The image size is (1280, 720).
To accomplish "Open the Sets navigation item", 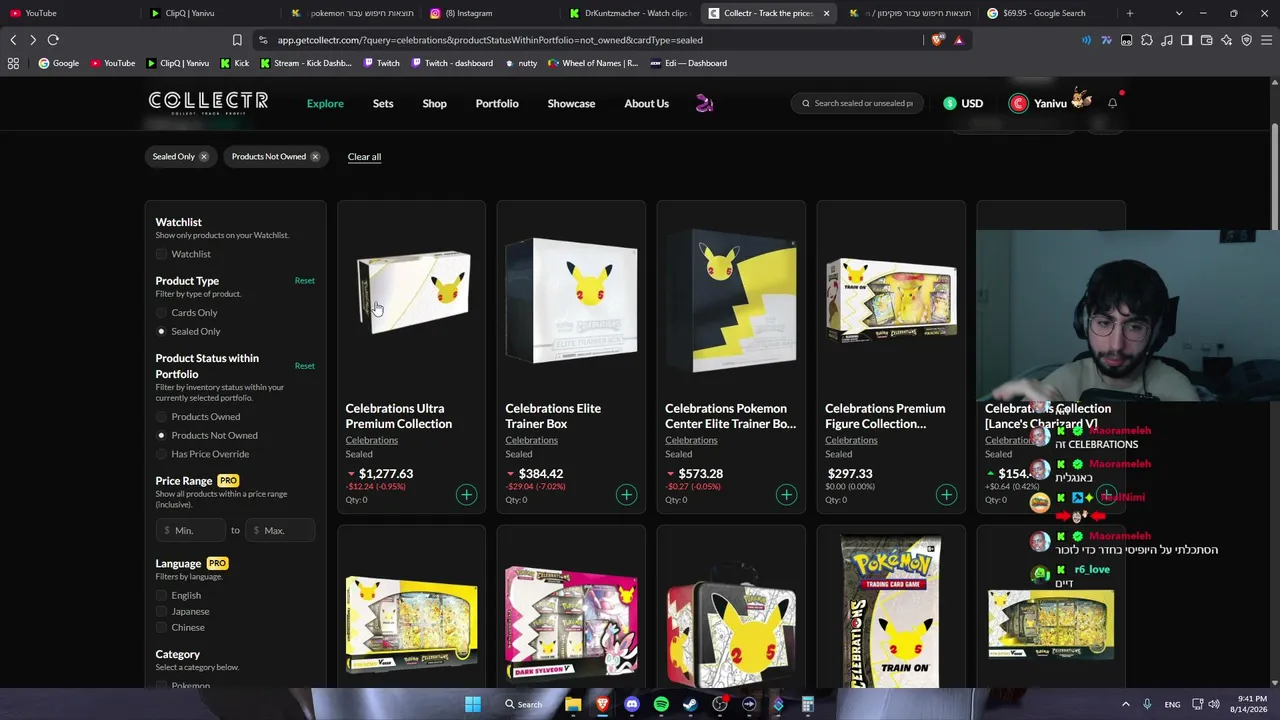I will coord(383,103).
